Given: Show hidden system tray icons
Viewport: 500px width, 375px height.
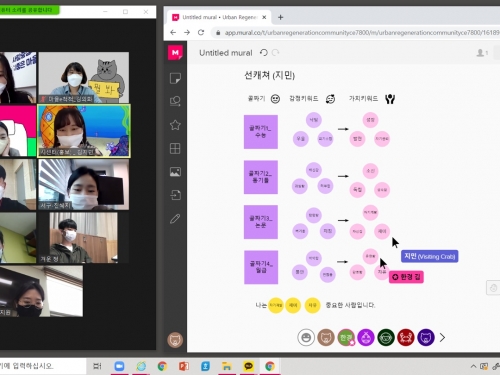Looking at the screenshot, I should coord(473,366).
